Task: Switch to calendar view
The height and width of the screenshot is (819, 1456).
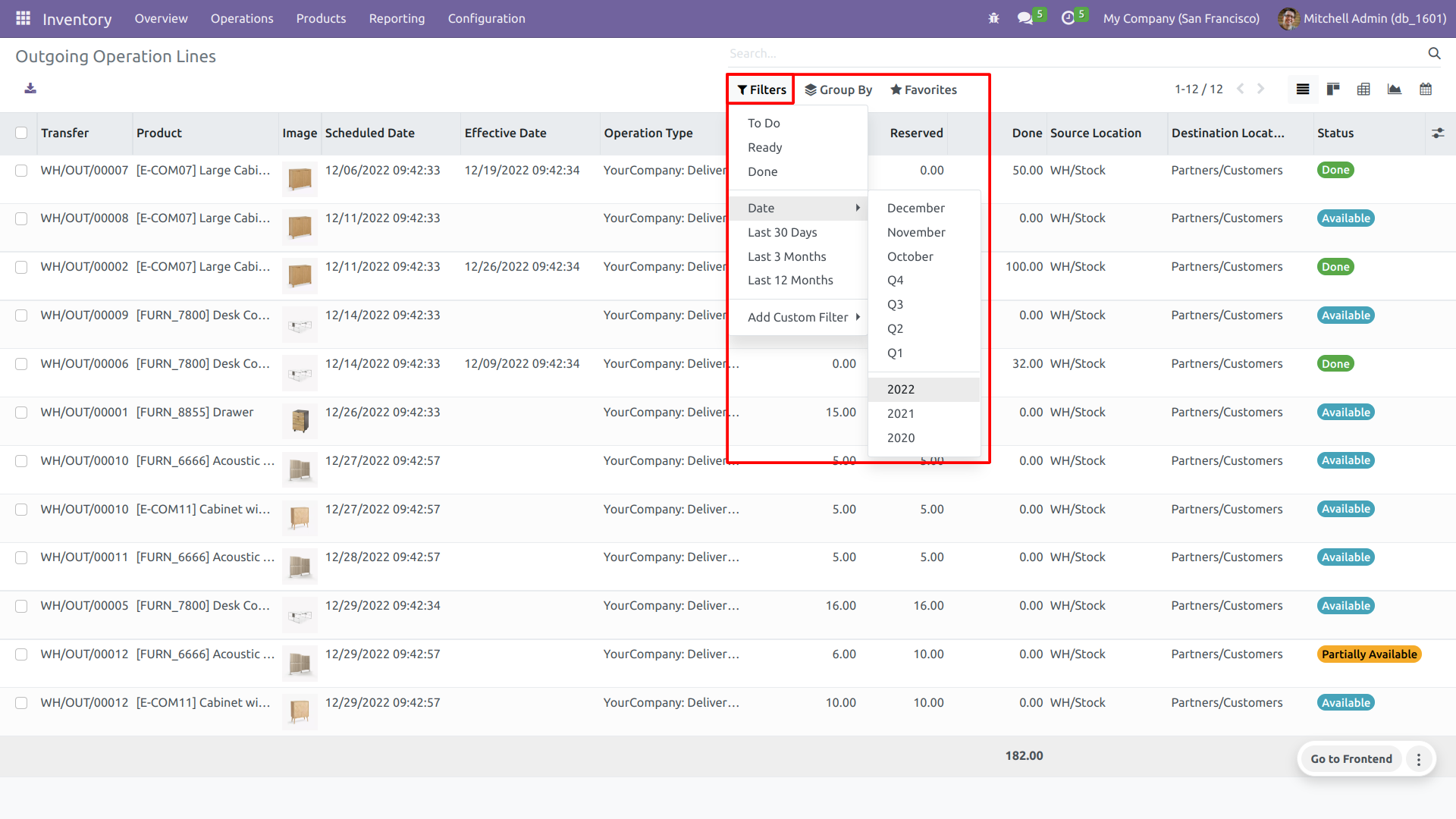Action: (x=1426, y=89)
